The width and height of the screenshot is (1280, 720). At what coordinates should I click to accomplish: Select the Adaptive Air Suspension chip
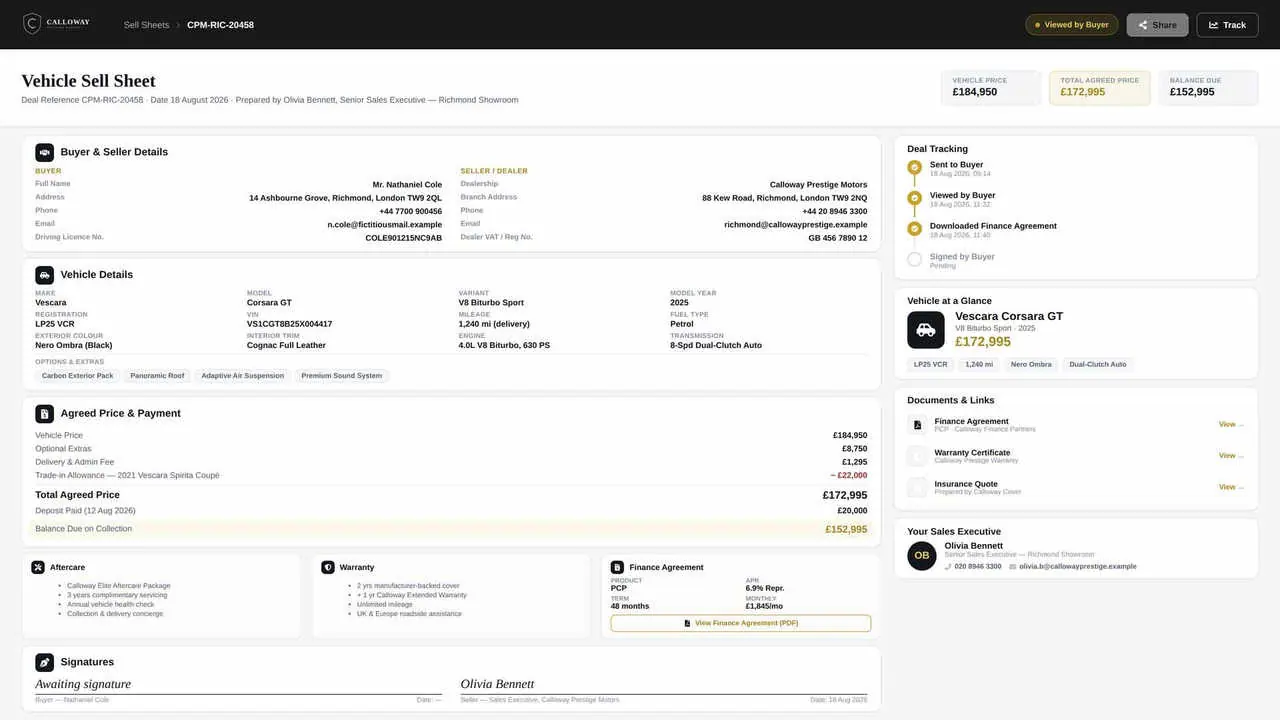click(243, 376)
